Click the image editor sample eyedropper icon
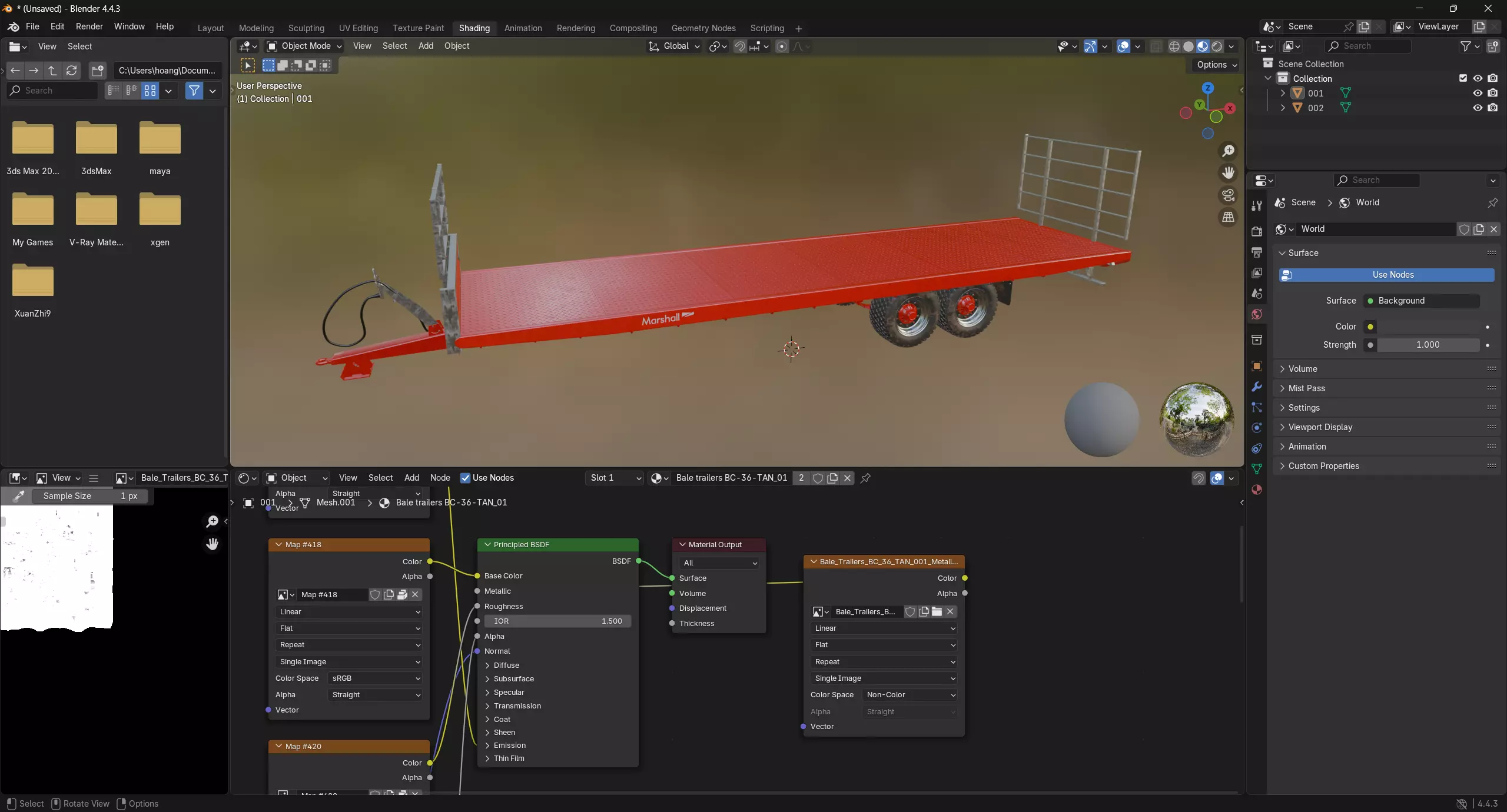 pos(18,496)
